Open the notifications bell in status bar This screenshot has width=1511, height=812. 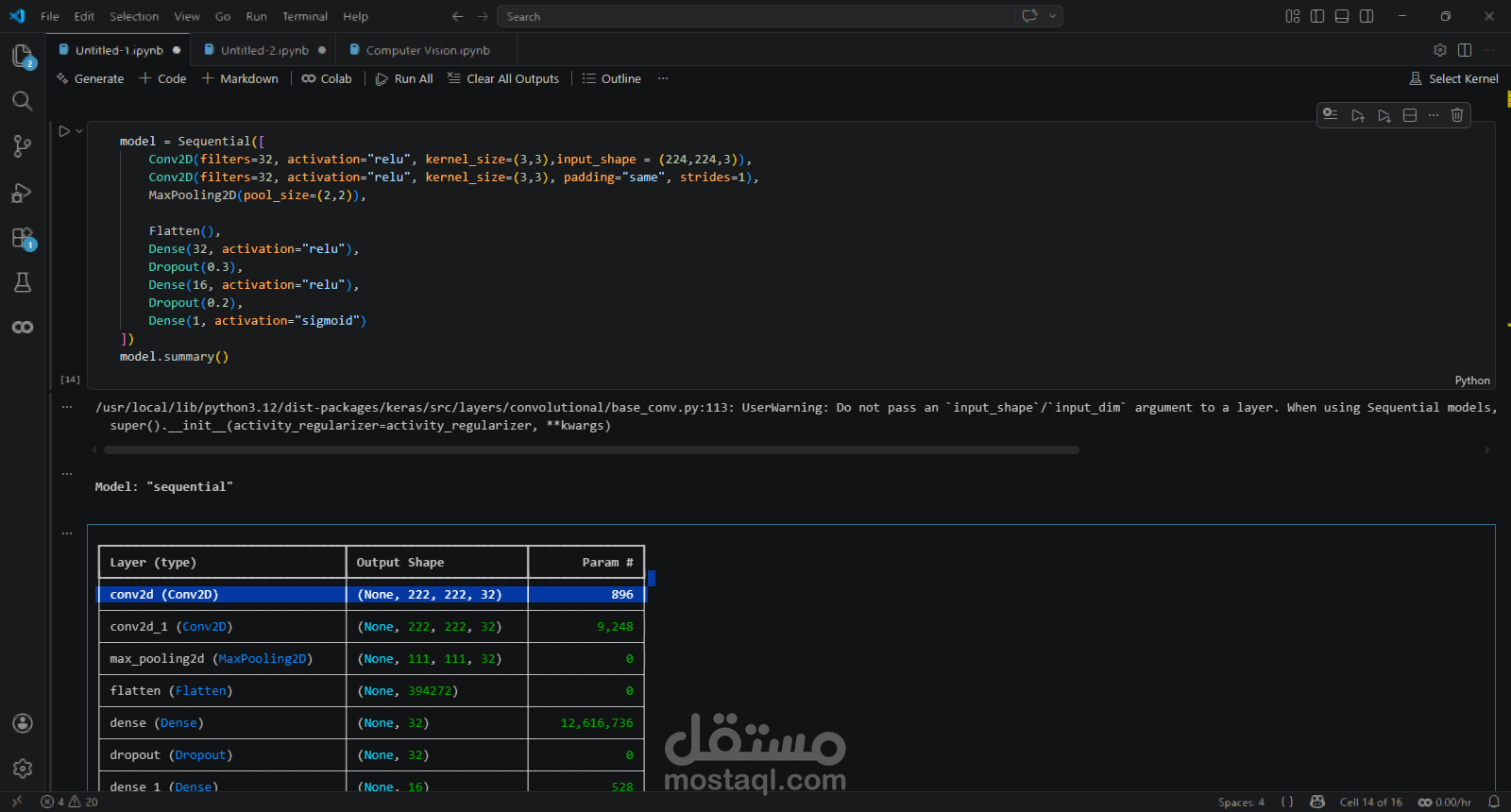[x=1494, y=802]
